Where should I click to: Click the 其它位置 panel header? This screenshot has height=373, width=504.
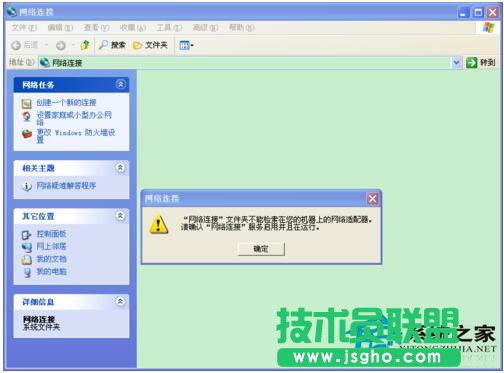click(x=71, y=216)
